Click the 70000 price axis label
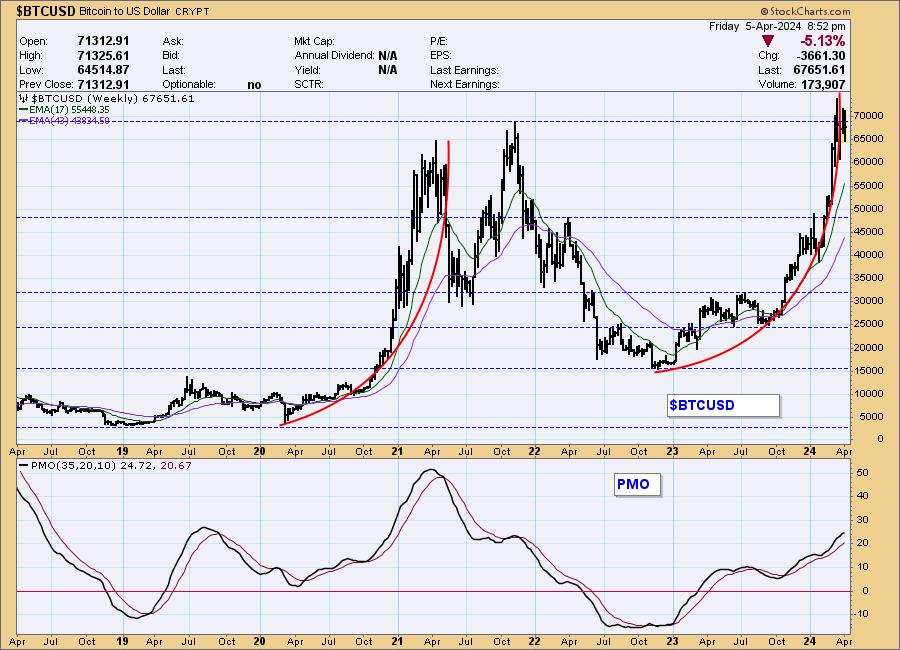Viewport: 900px width, 650px height. (x=868, y=115)
